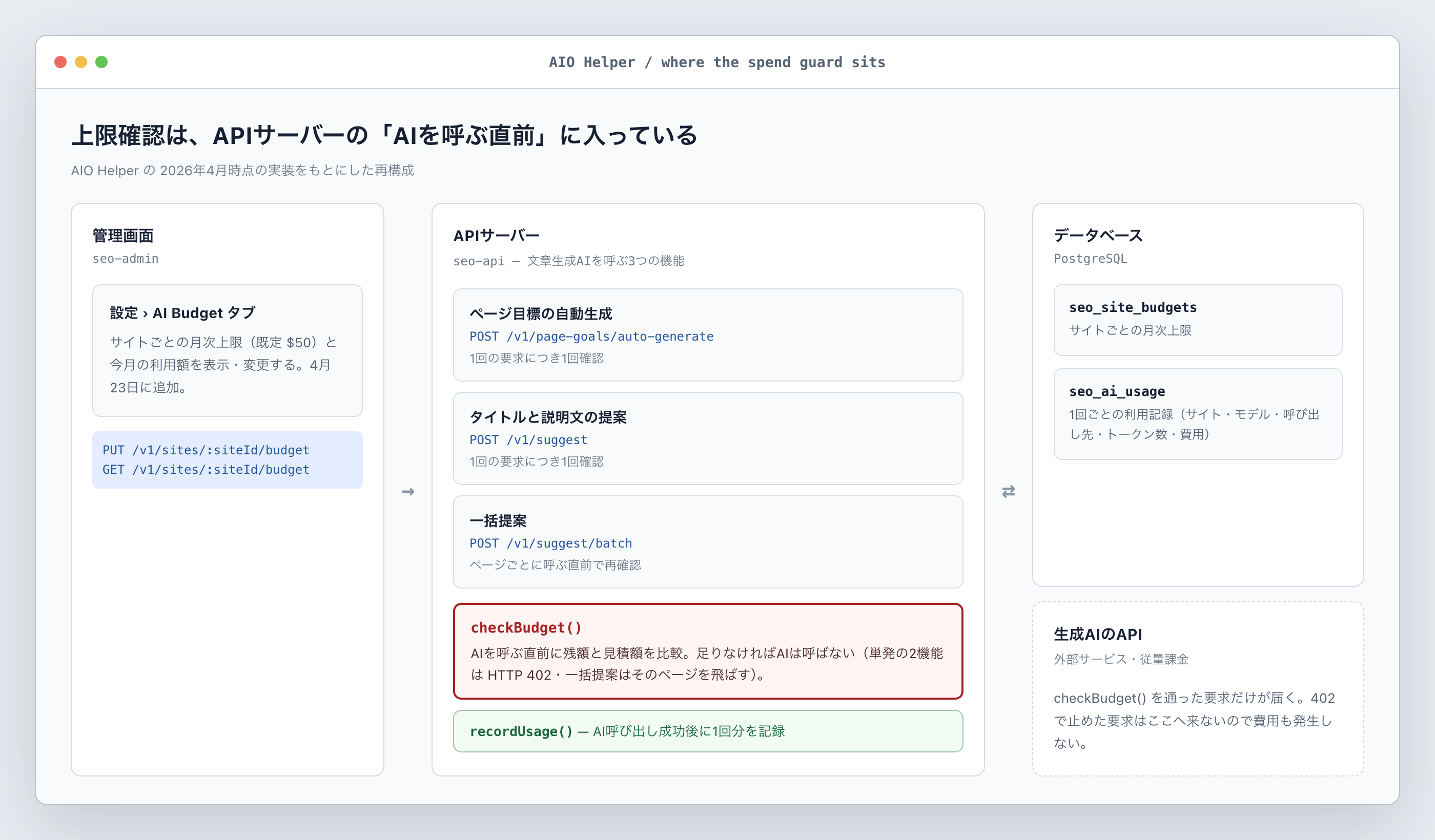Open the ページ目標の自動生成 card
The width and height of the screenshot is (1435, 840).
[708, 334]
